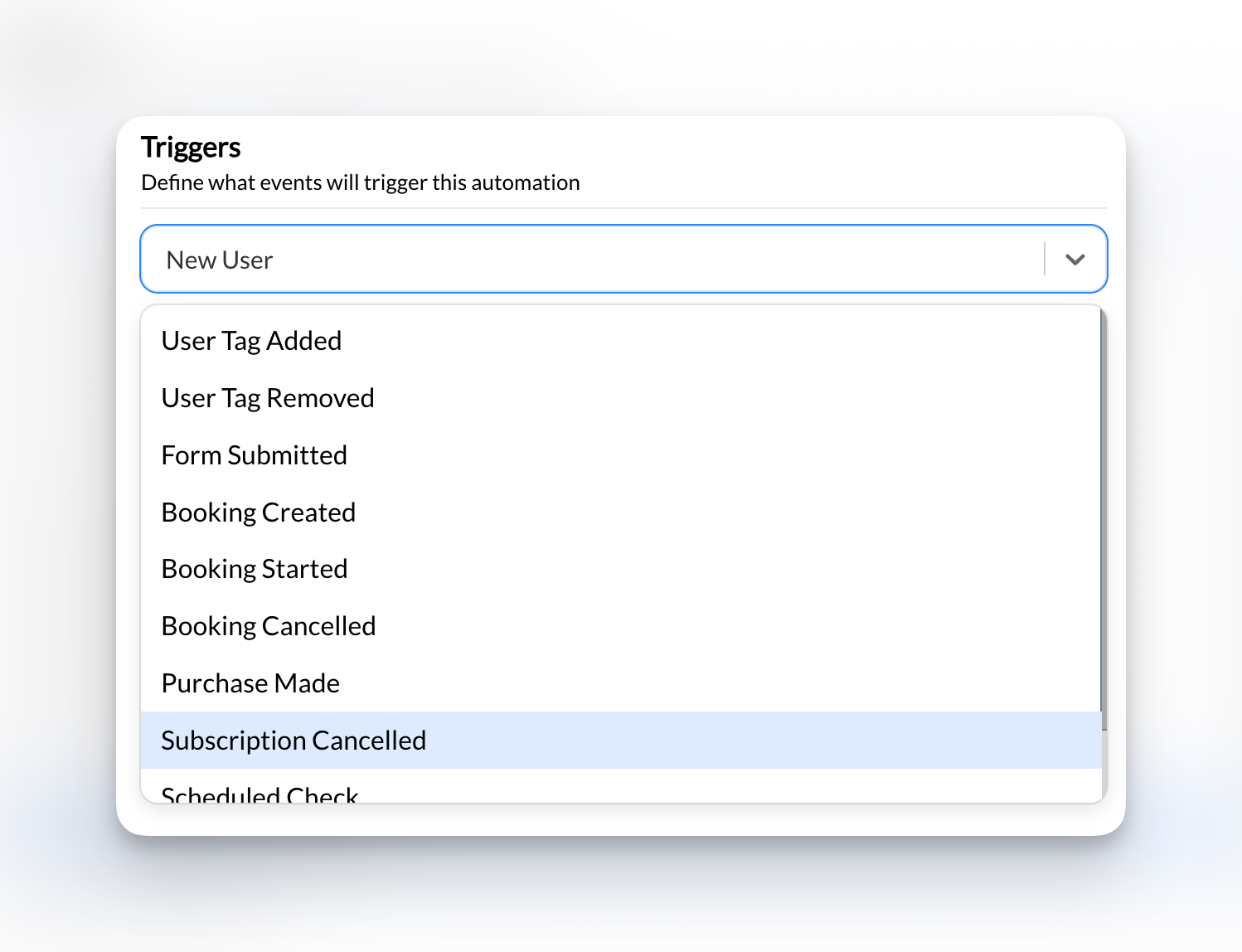The width and height of the screenshot is (1242, 952).
Task: Click the scrollbar track below the thumb
Action: pyautogui.click(x=1104, y=767)
